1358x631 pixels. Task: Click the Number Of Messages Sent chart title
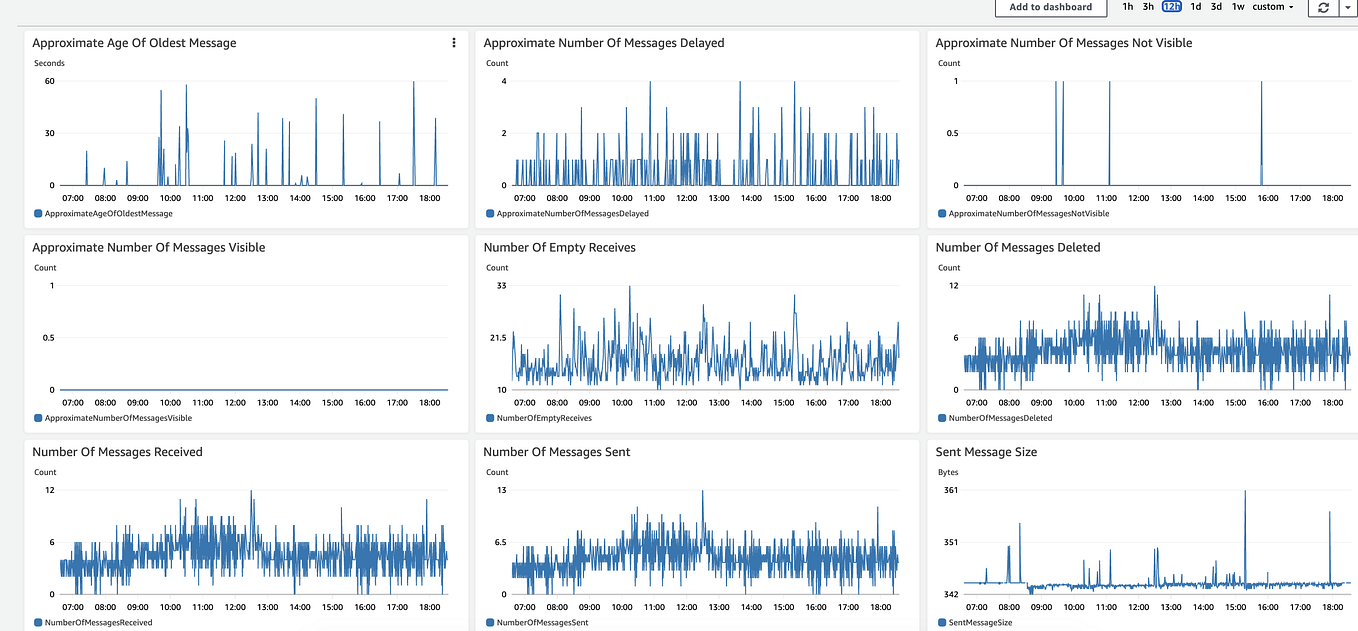[x=556, y=452]
